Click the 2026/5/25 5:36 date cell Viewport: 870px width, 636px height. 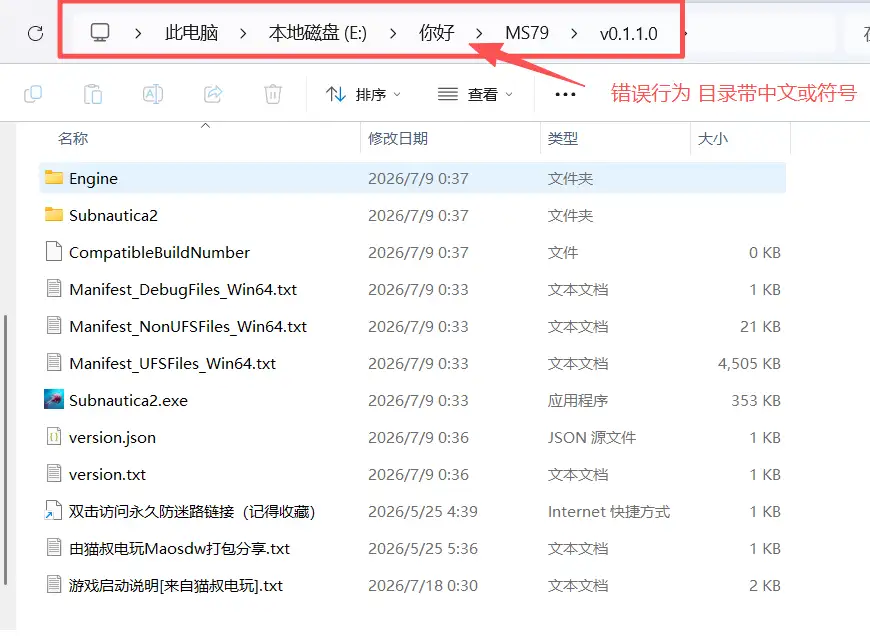(423, 549)
